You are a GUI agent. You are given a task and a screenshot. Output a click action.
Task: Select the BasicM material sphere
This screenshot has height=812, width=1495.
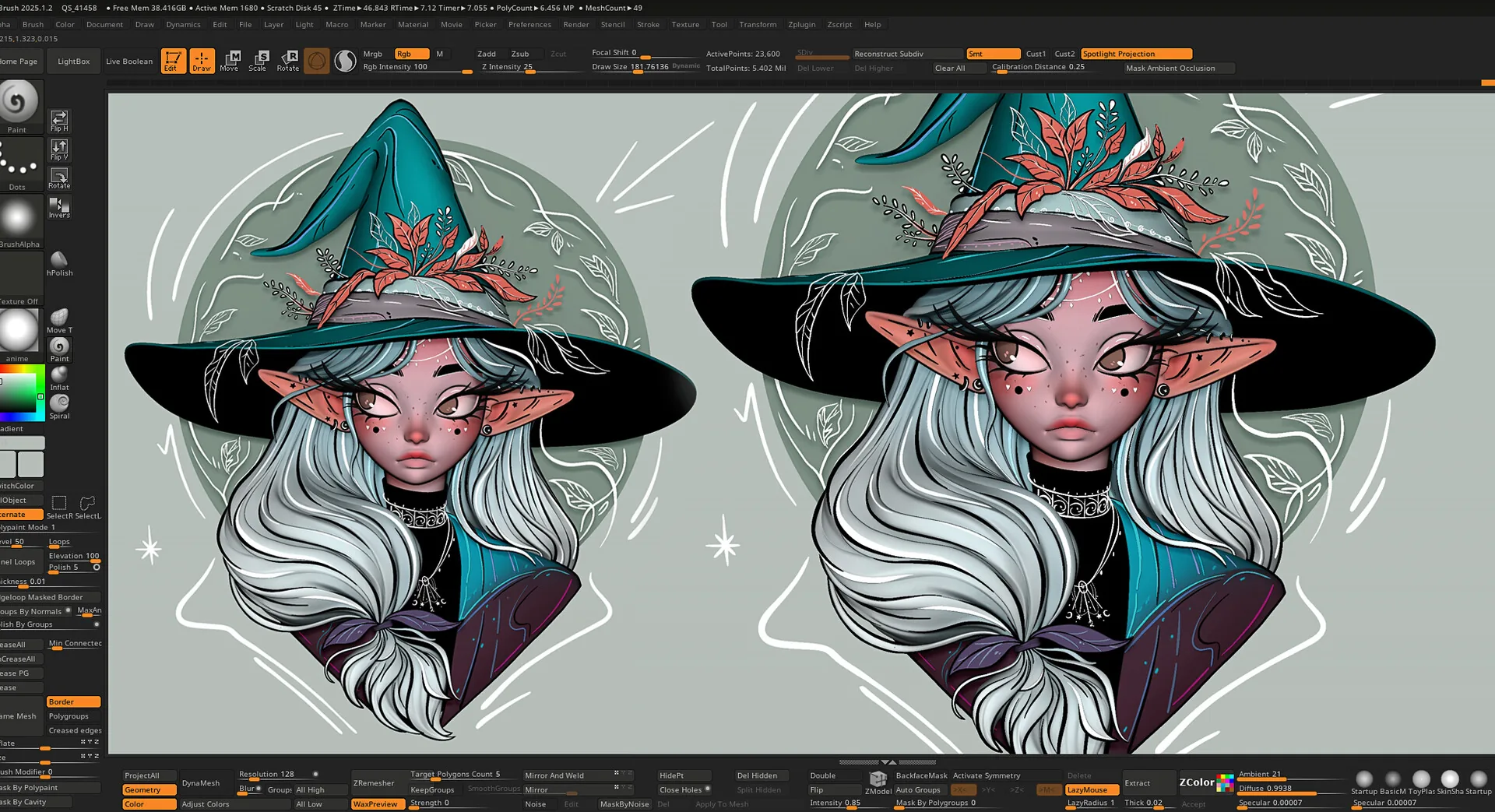pyautogui.click(x=1393, y=782)
